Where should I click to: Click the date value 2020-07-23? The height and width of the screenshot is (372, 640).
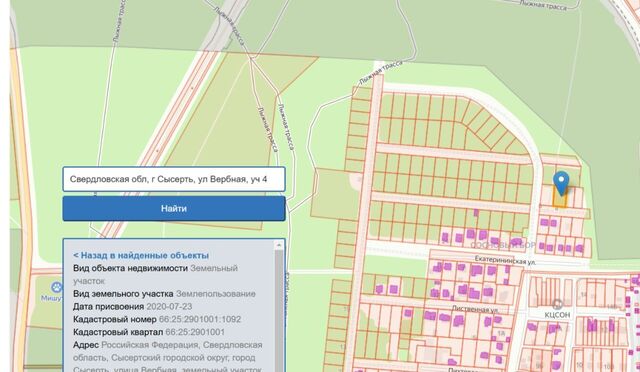pos(169,306)
